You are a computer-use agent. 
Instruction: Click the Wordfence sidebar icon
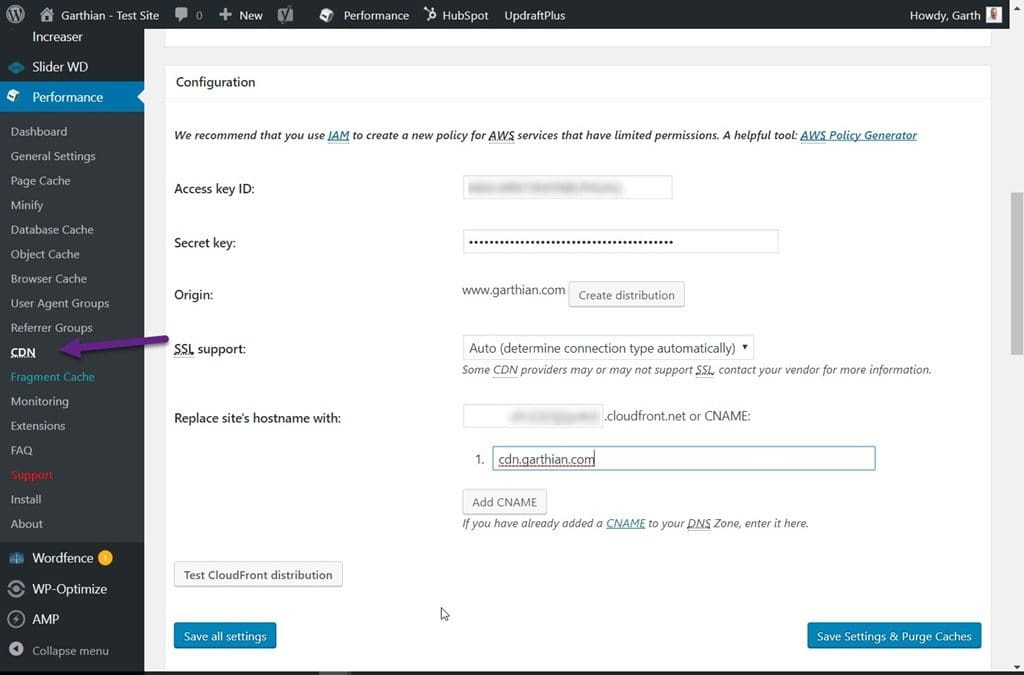tap(16, 558)
